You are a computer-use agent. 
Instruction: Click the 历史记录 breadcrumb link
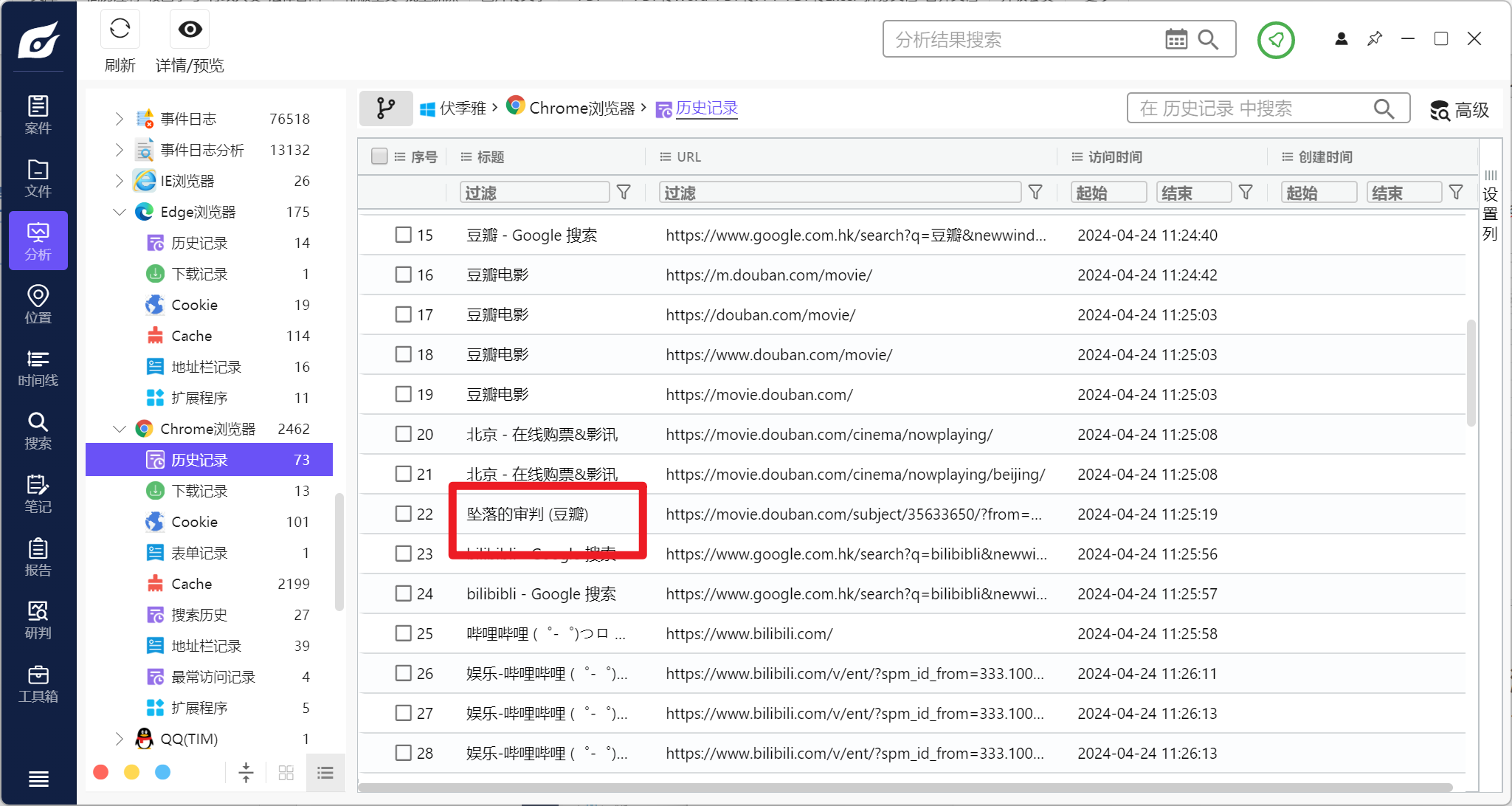[x=706, y=108]
